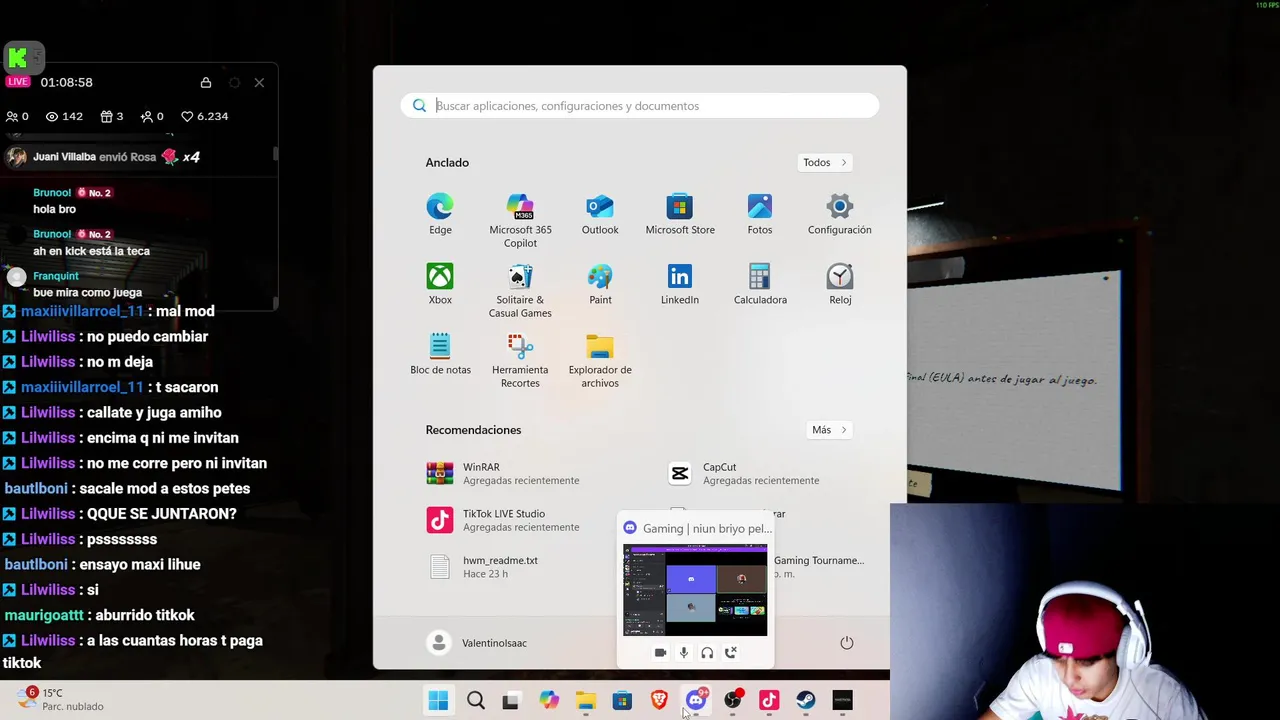Screen dimensions: 1280x720
Task: Click the Kick logo at overlay corner
Action: 17,58
